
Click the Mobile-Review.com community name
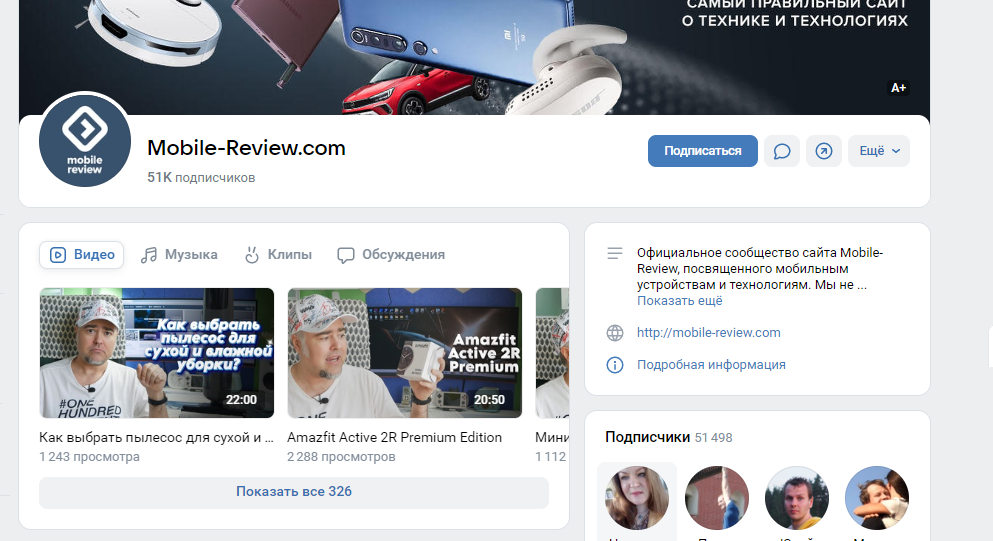pyautogui.click(x=246, y=148)
